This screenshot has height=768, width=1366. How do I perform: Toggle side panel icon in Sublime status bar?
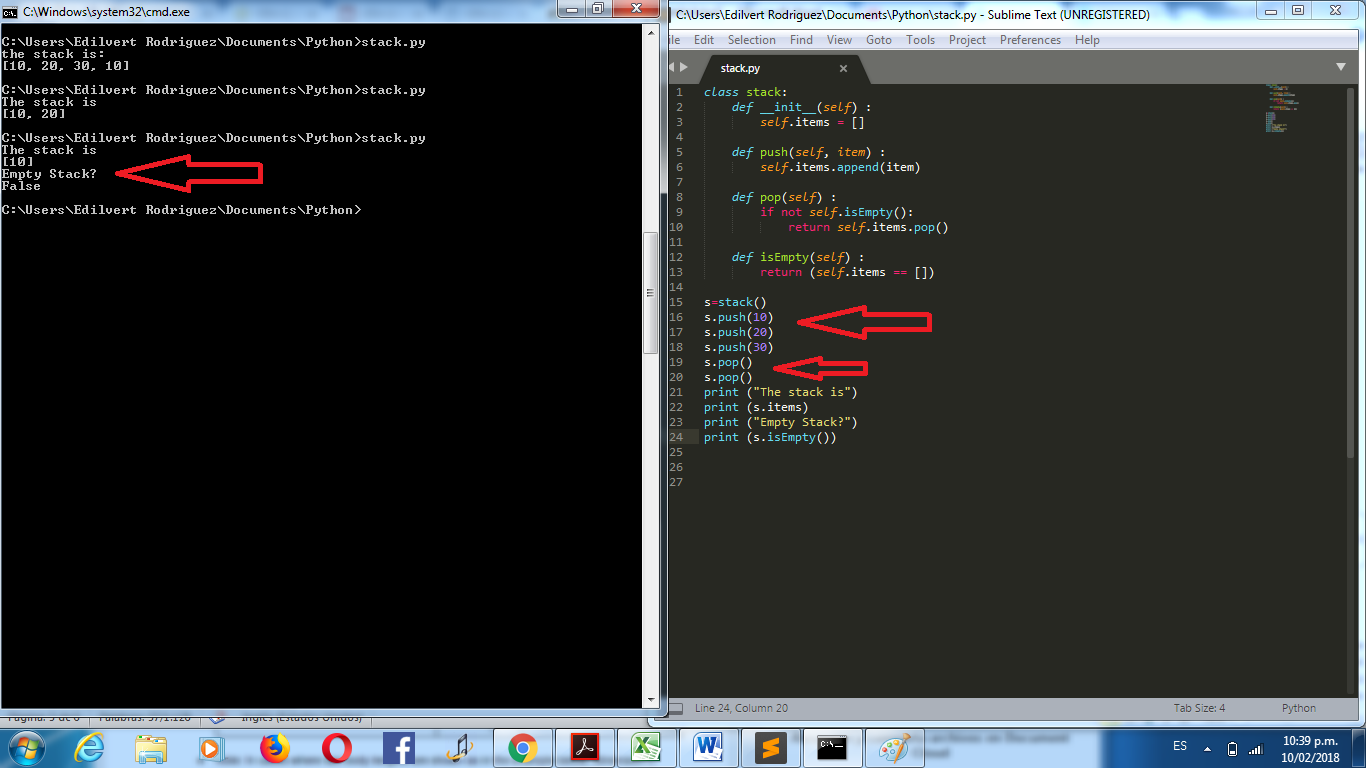click(x=675, y=708)
